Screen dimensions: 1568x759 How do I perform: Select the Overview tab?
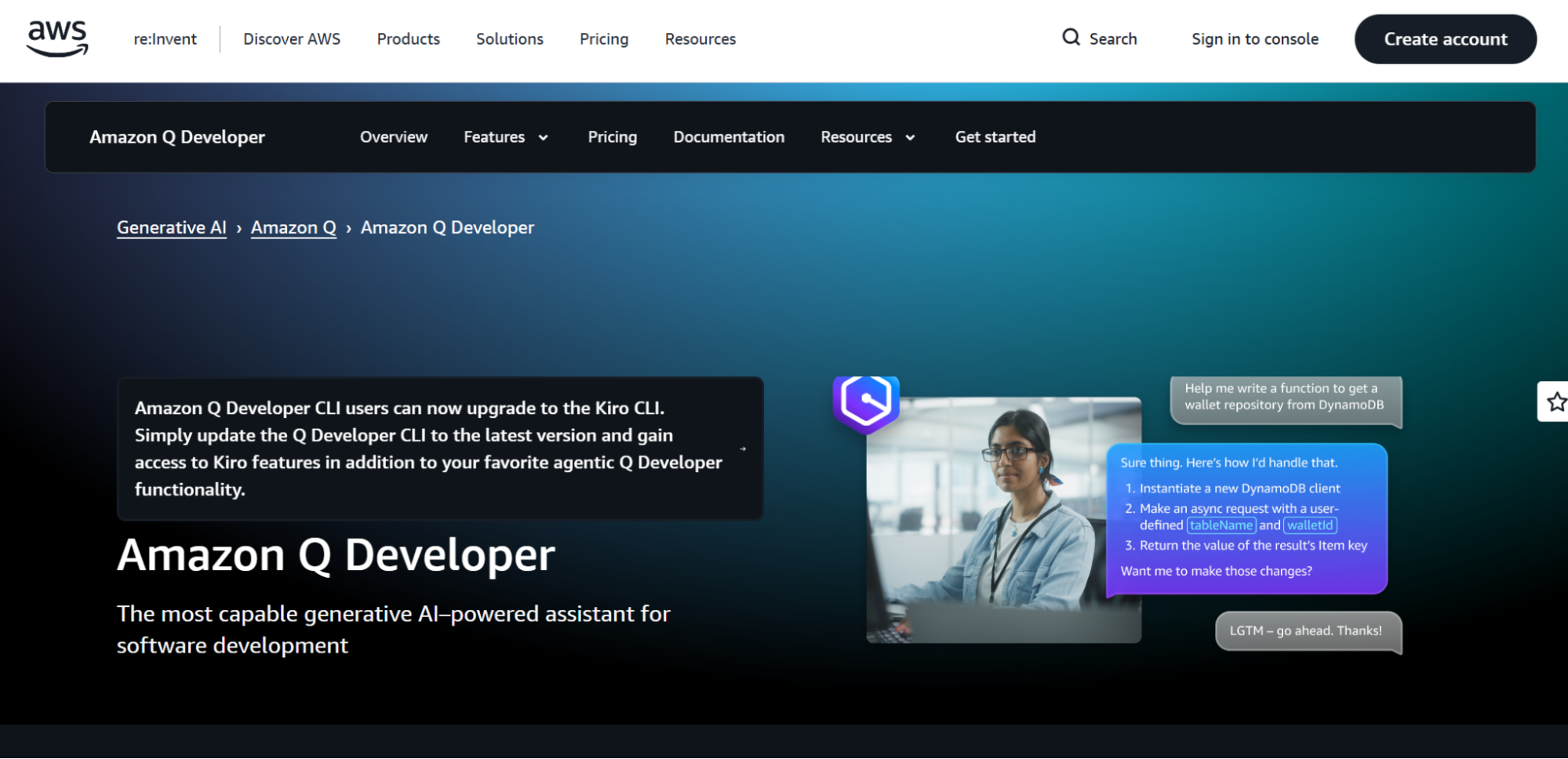393,136
